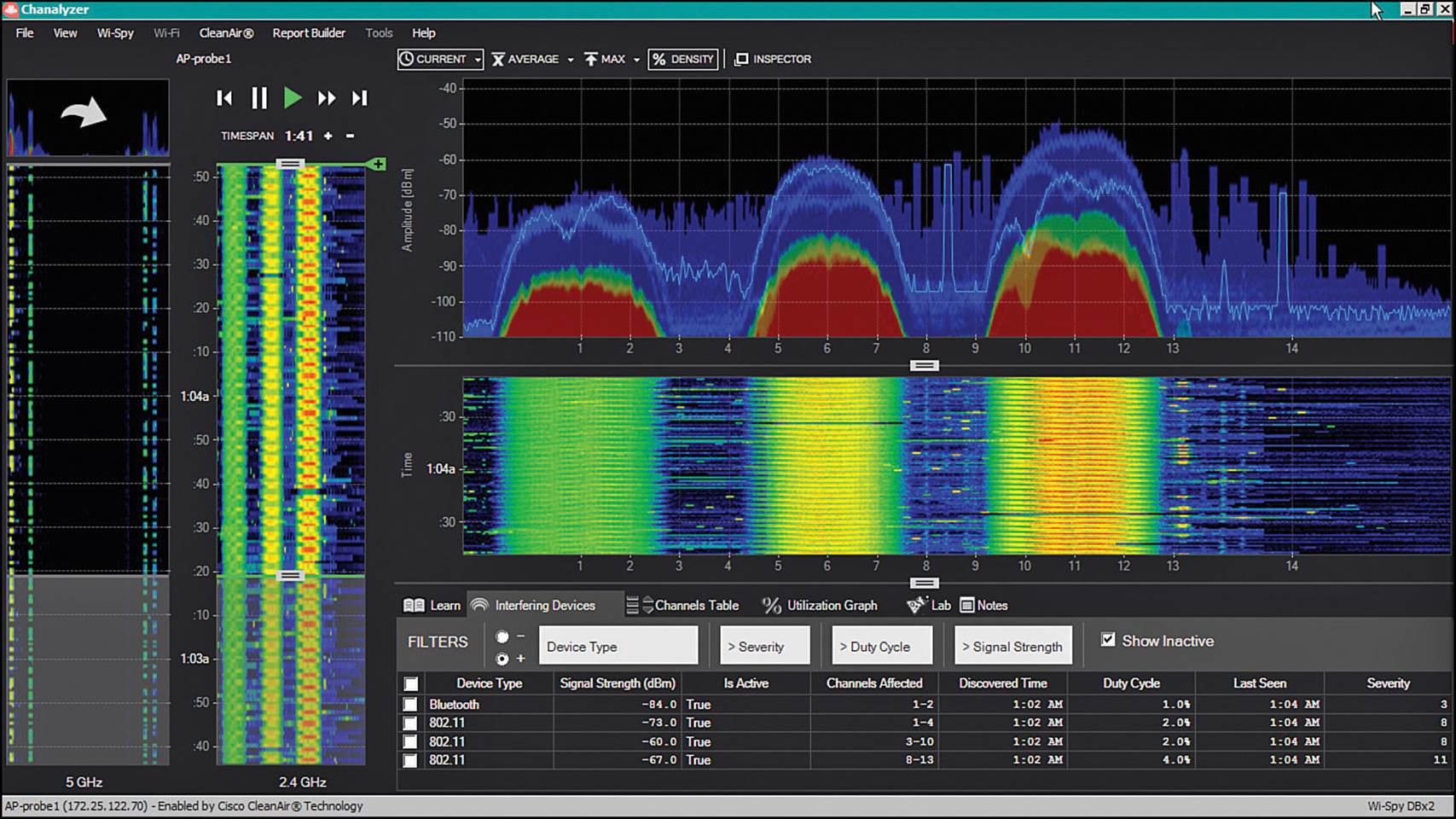This screenshot has height=819, width=1456.
Task: Click the Inspector tool icon
Action: (x=741, y=59)
